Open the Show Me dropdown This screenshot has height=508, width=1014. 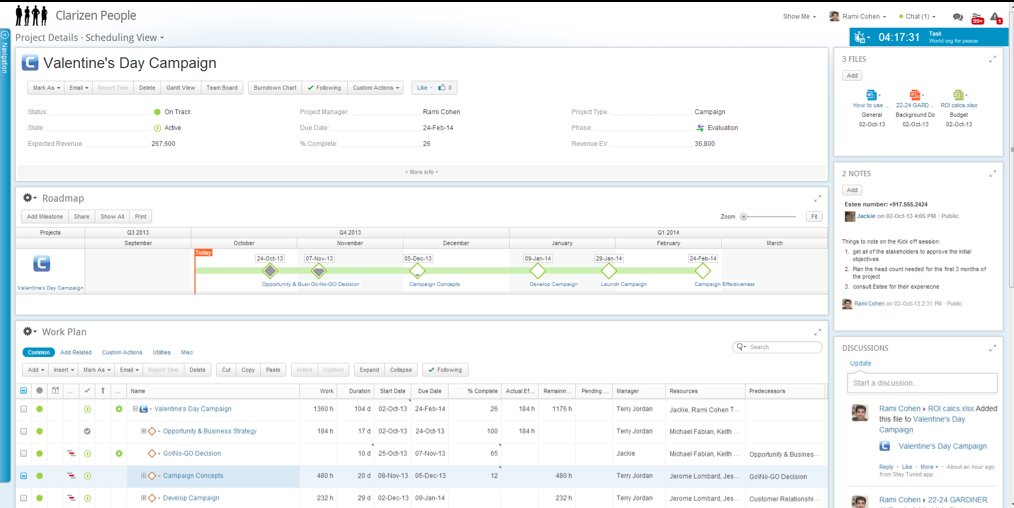tap(799, 17)
